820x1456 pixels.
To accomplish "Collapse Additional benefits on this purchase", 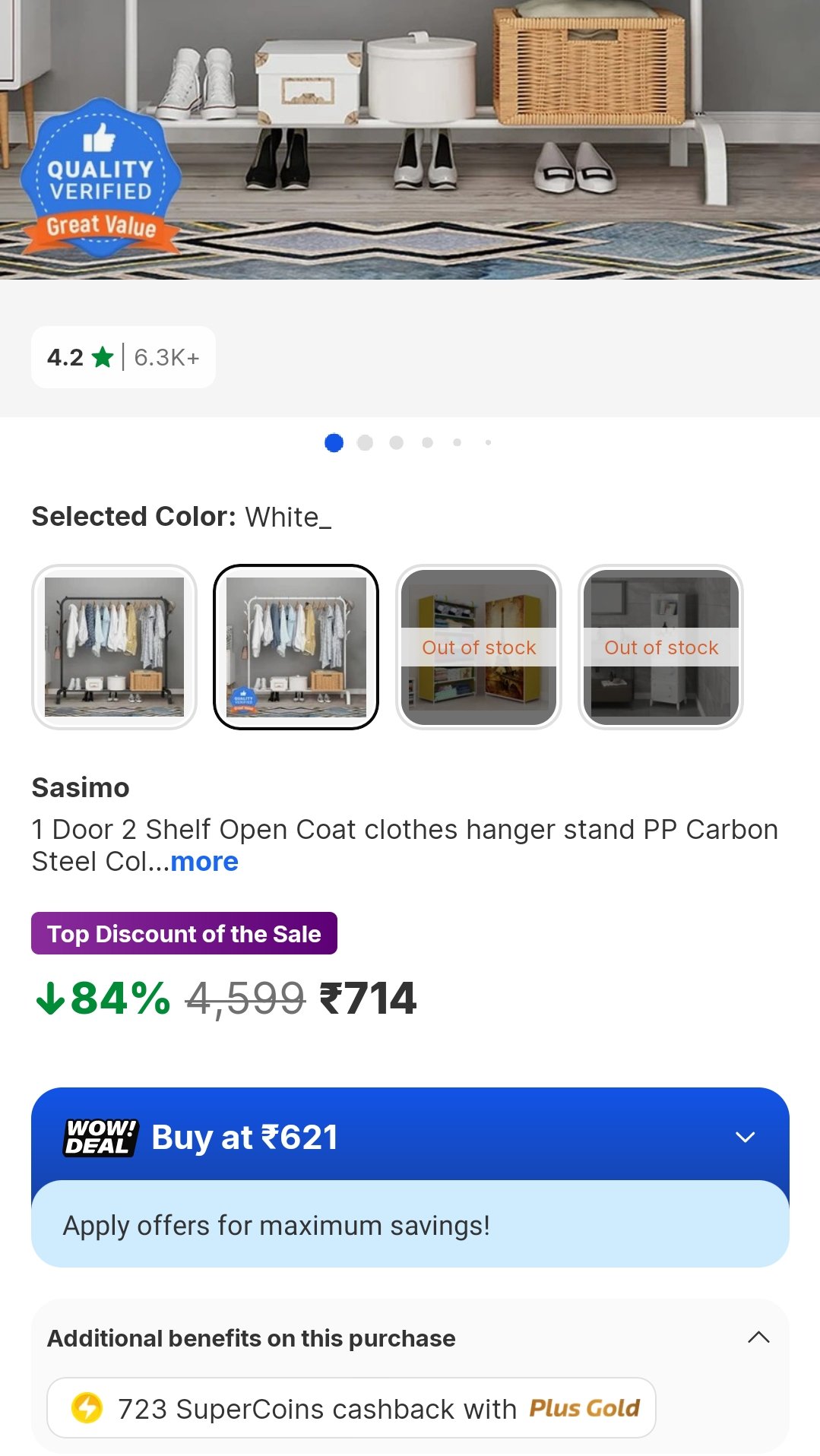I will pos(758,1337).
